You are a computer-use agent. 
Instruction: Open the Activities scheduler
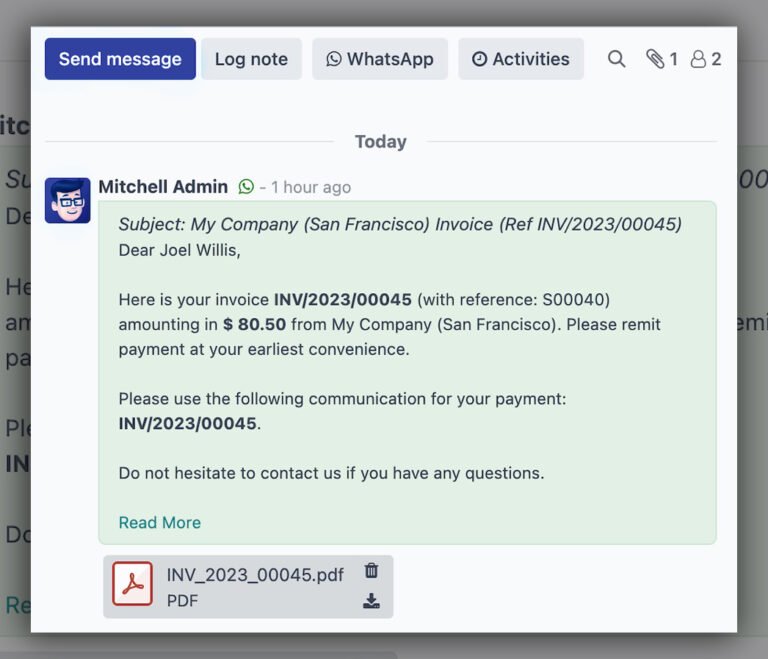tap(521, 59)
